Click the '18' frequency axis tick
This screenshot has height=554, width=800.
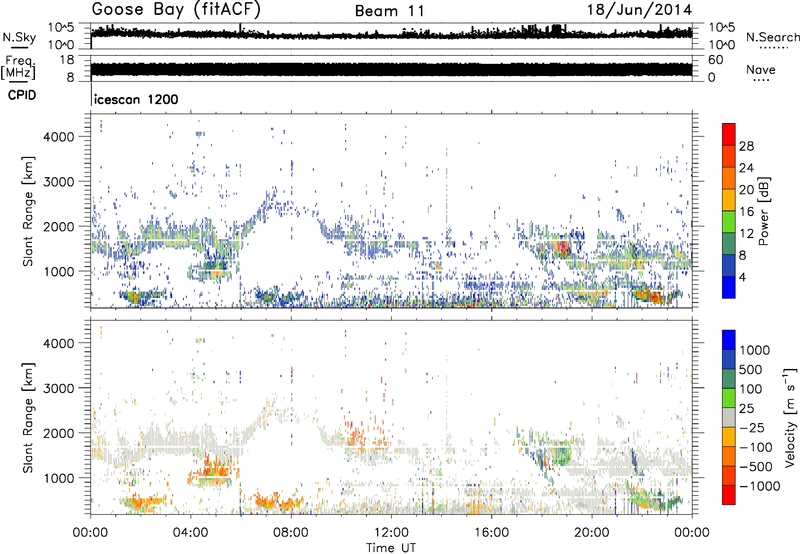coord(67,60)
